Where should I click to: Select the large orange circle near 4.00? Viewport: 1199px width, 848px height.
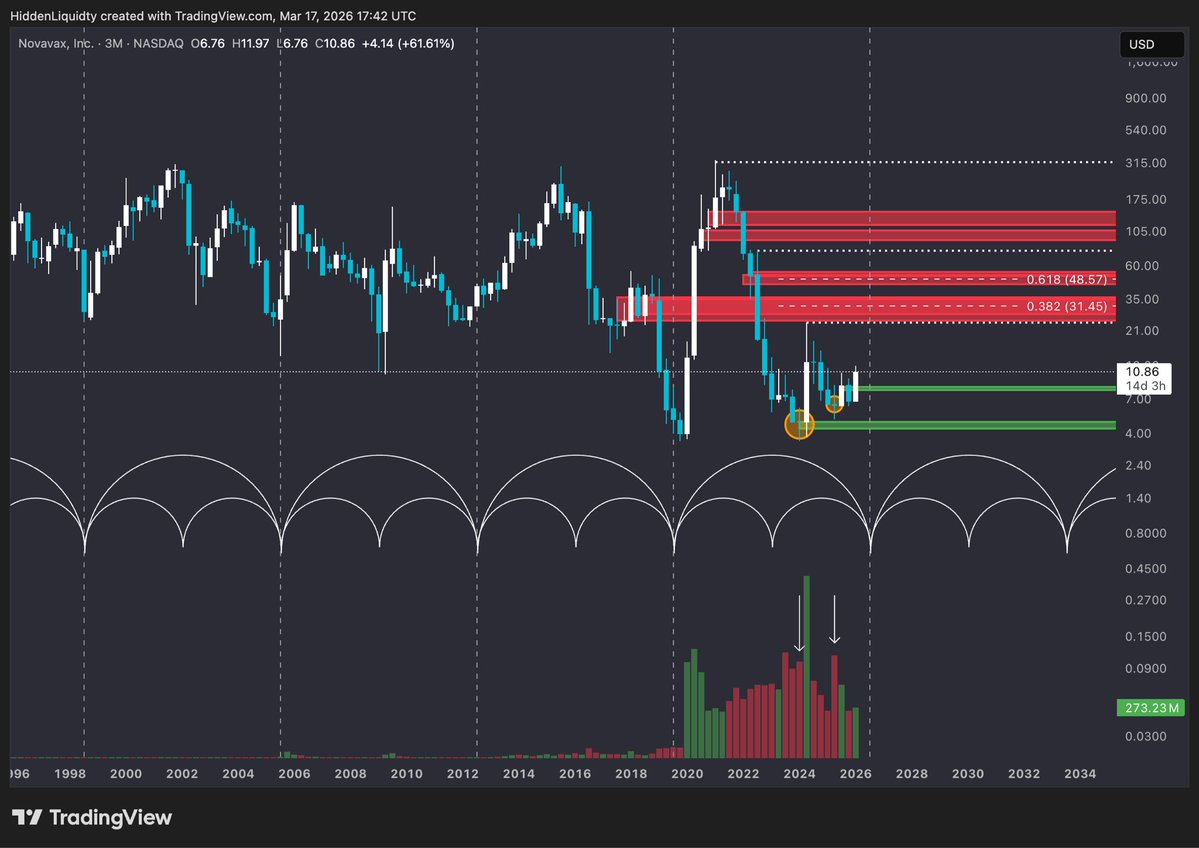pyautogui.click(x=799, y=424)
